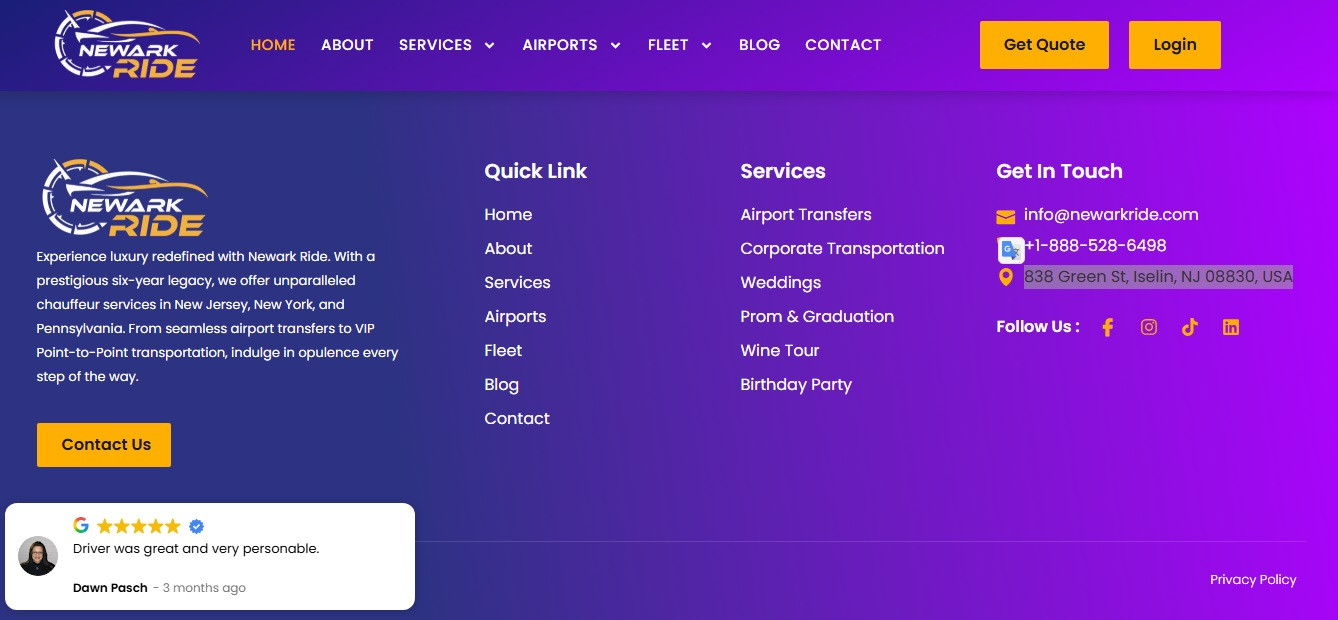Open the Contact page from top navigation

coord(843,45)
